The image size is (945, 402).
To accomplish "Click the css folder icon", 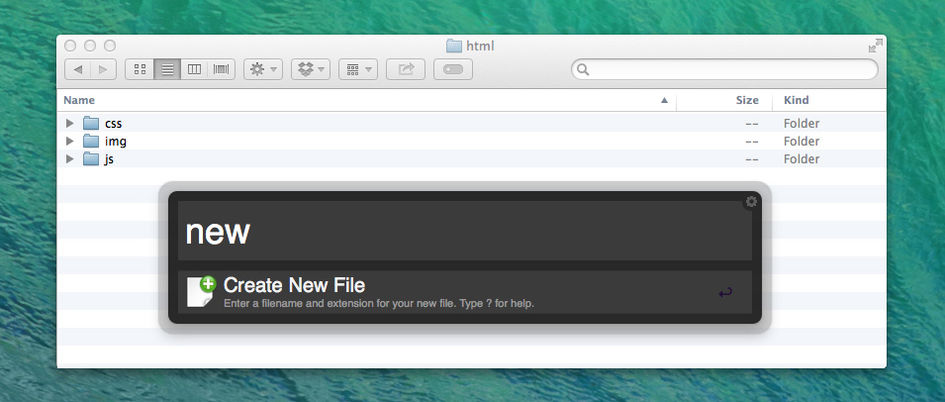I will pyautogui.click(x=91, y=124).
